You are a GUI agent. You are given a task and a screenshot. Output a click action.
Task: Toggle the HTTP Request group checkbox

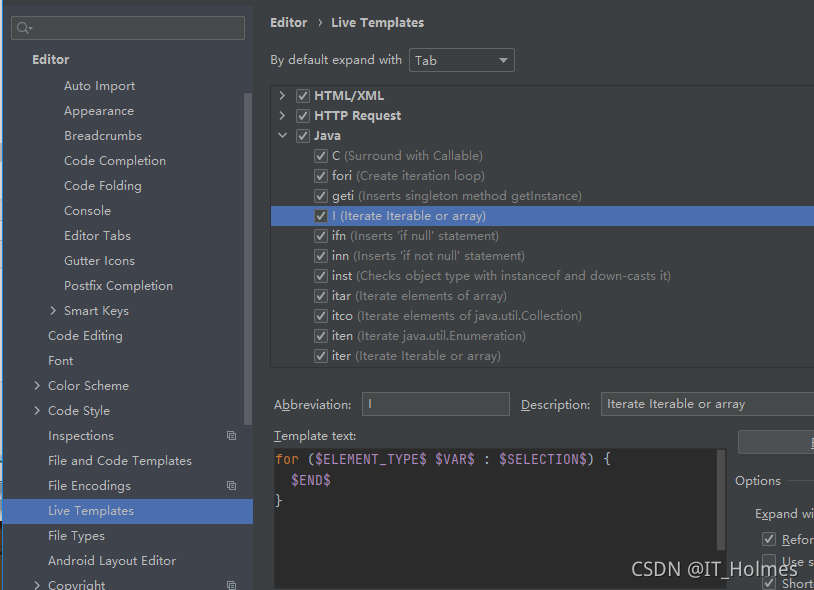[303, 116]
